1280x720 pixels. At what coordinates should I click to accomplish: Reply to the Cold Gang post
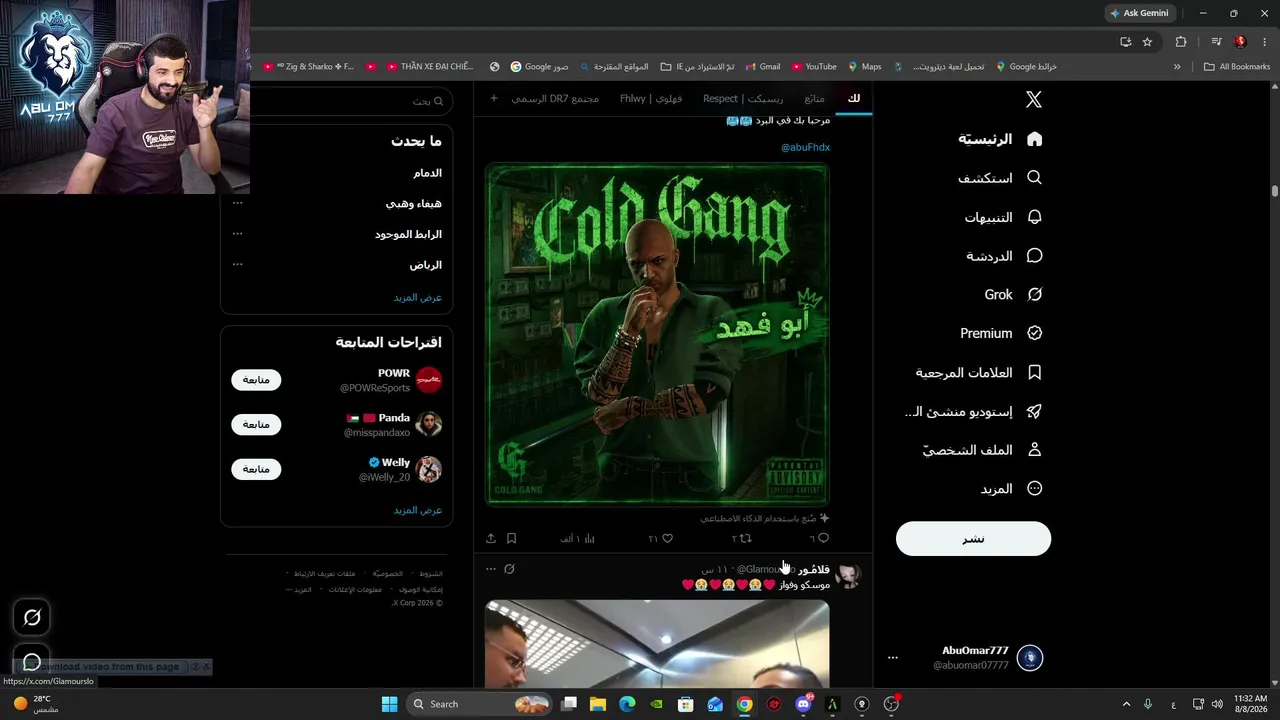point(819,538)
